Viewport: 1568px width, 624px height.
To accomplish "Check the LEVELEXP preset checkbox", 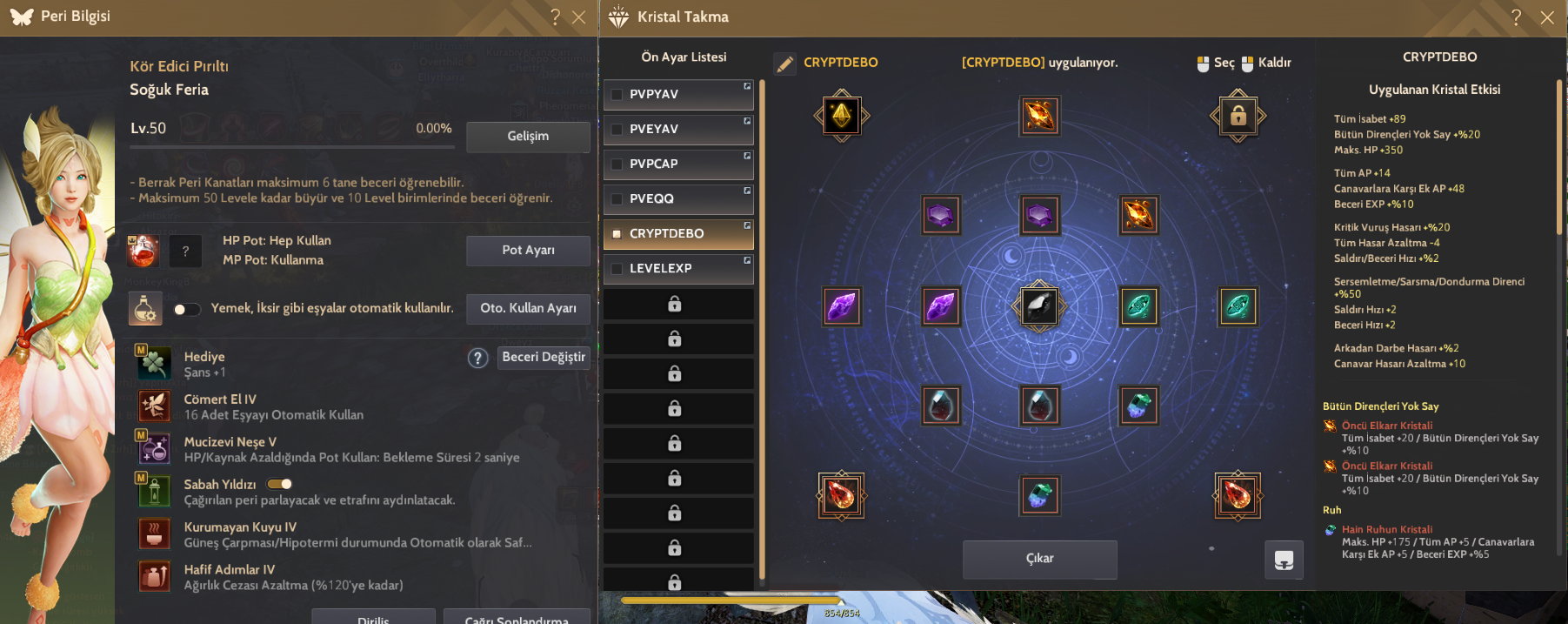I will pos(617,268).
